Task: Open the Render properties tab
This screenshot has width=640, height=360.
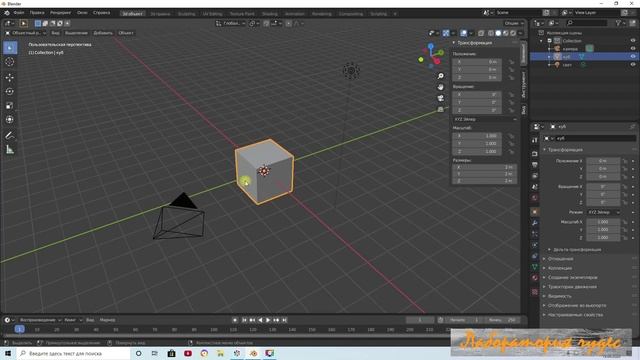Action: 535,154
